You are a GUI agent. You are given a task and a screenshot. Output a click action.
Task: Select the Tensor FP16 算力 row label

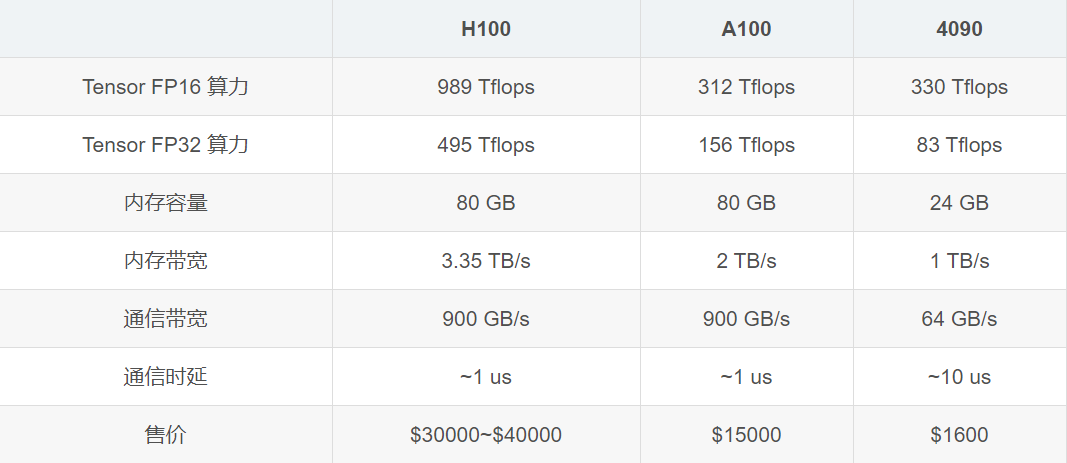[x=166, y=87]
